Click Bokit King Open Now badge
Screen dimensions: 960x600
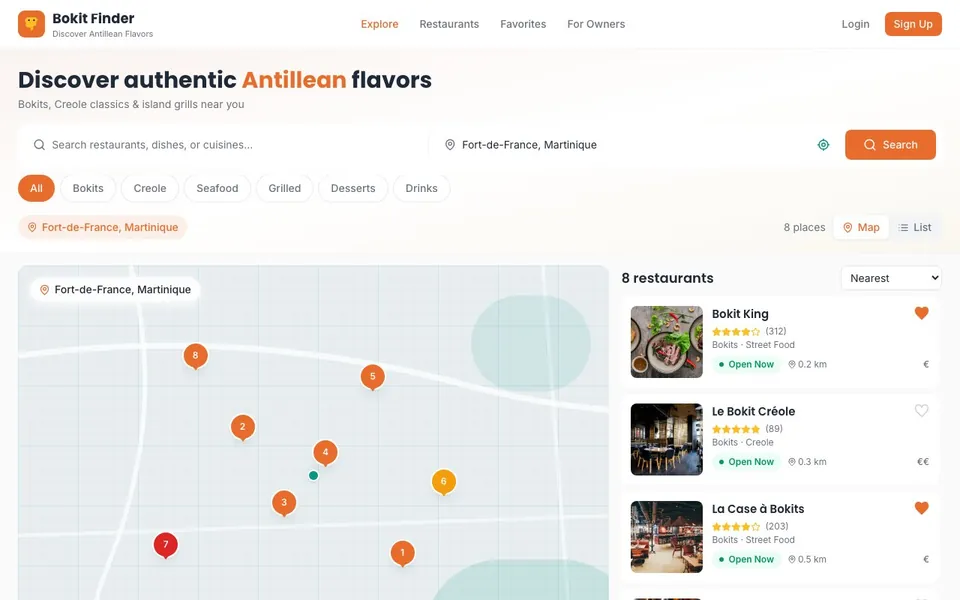pyautogui.click(x=746, y=364)
